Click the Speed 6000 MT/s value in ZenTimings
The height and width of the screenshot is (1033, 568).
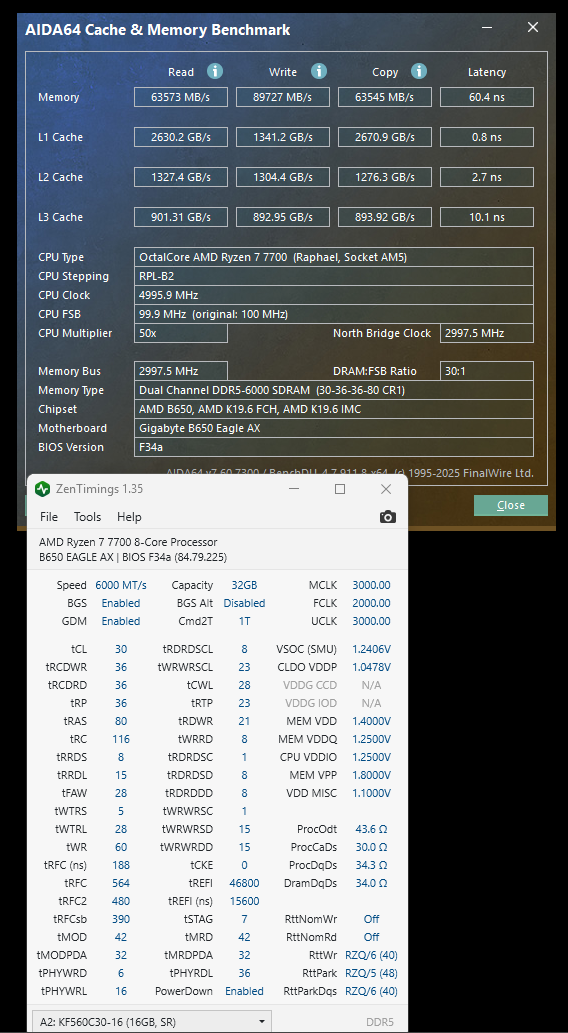(121, 585)
